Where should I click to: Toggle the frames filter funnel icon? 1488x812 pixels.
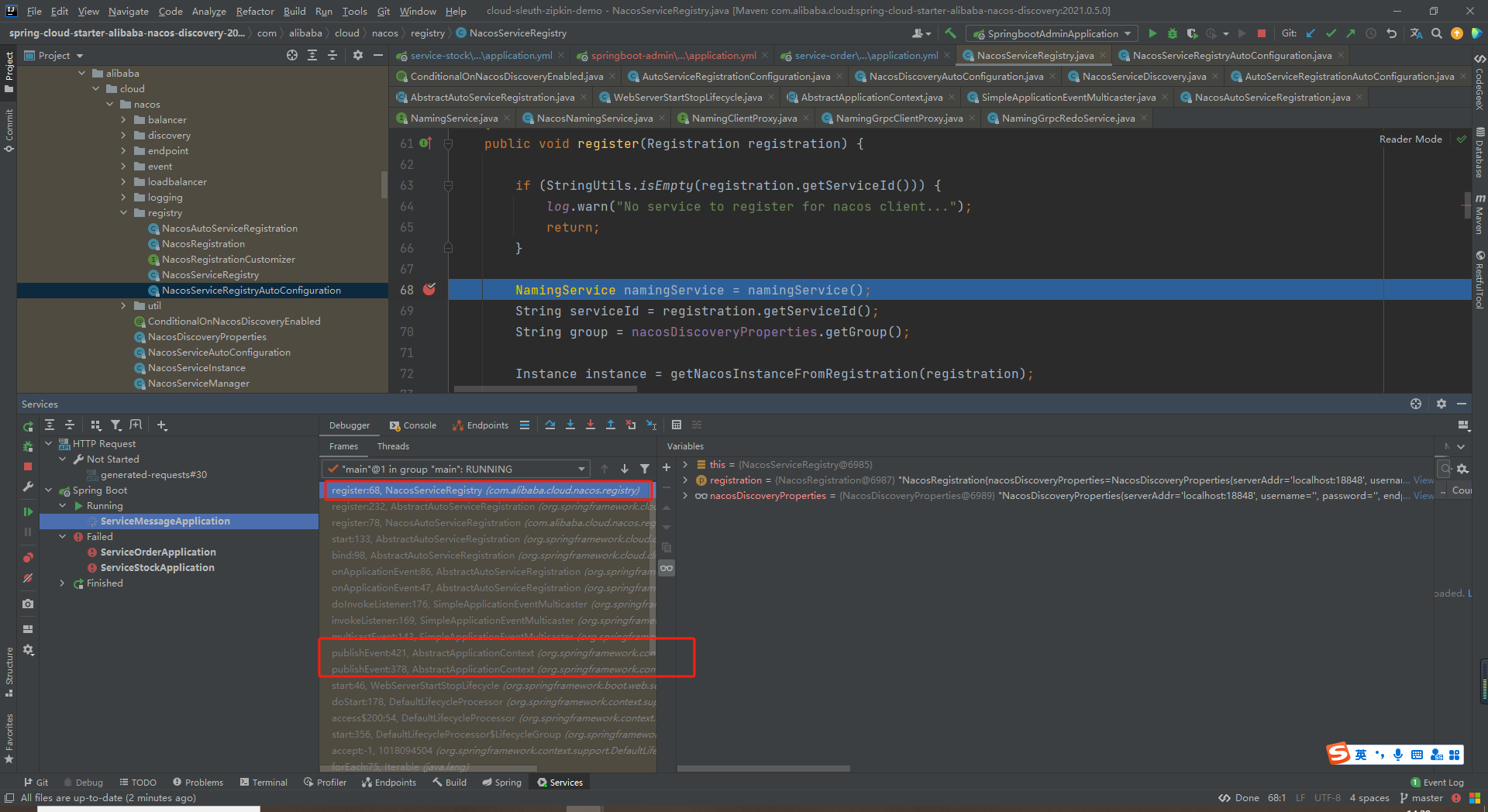[645, 469]
